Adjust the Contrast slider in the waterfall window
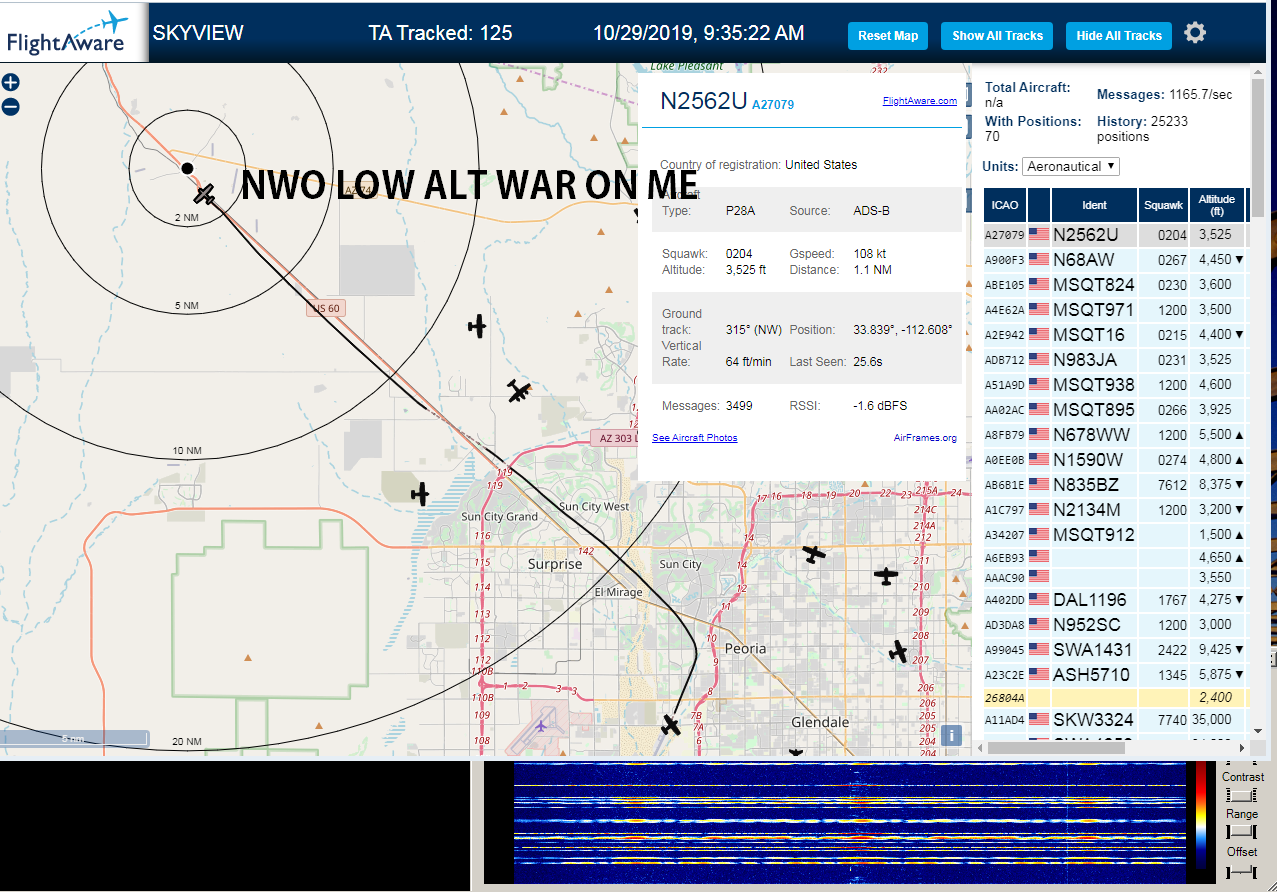The image size is (1277, 893). (1241, 795)
